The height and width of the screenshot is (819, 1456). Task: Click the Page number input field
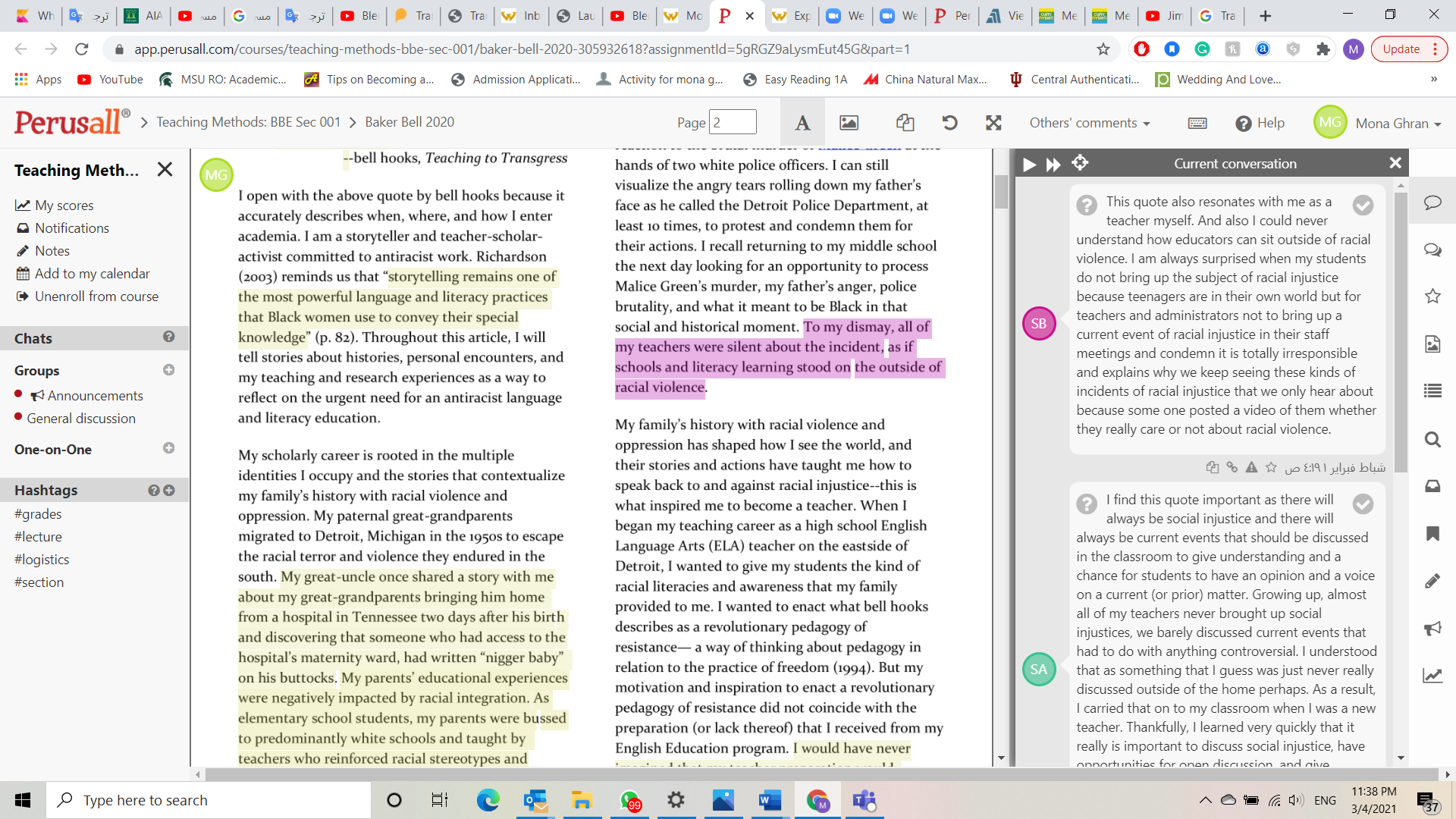[733, 122]
